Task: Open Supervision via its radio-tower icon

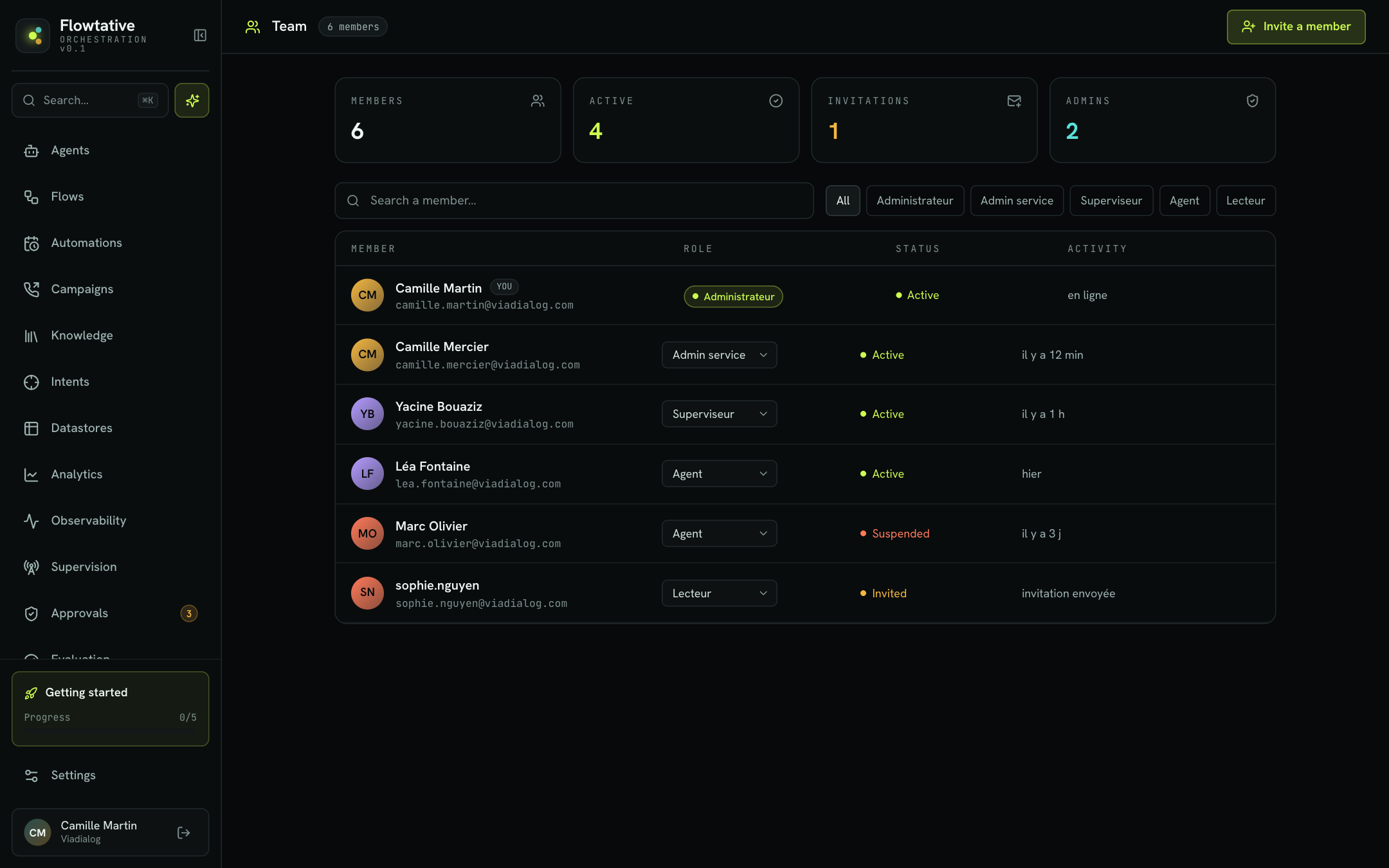Action: [32, 567]
